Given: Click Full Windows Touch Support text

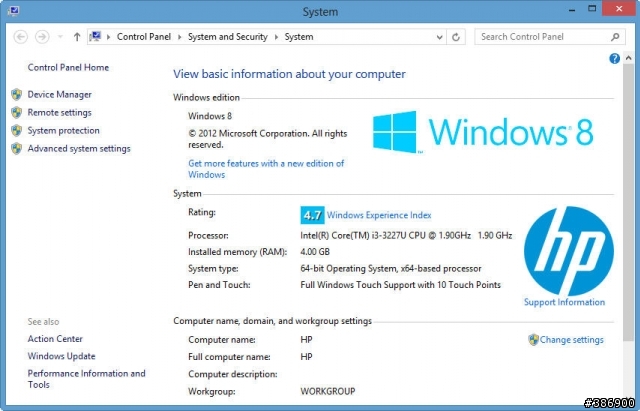Looking at the screenshot, I should (x=400, y=285).
